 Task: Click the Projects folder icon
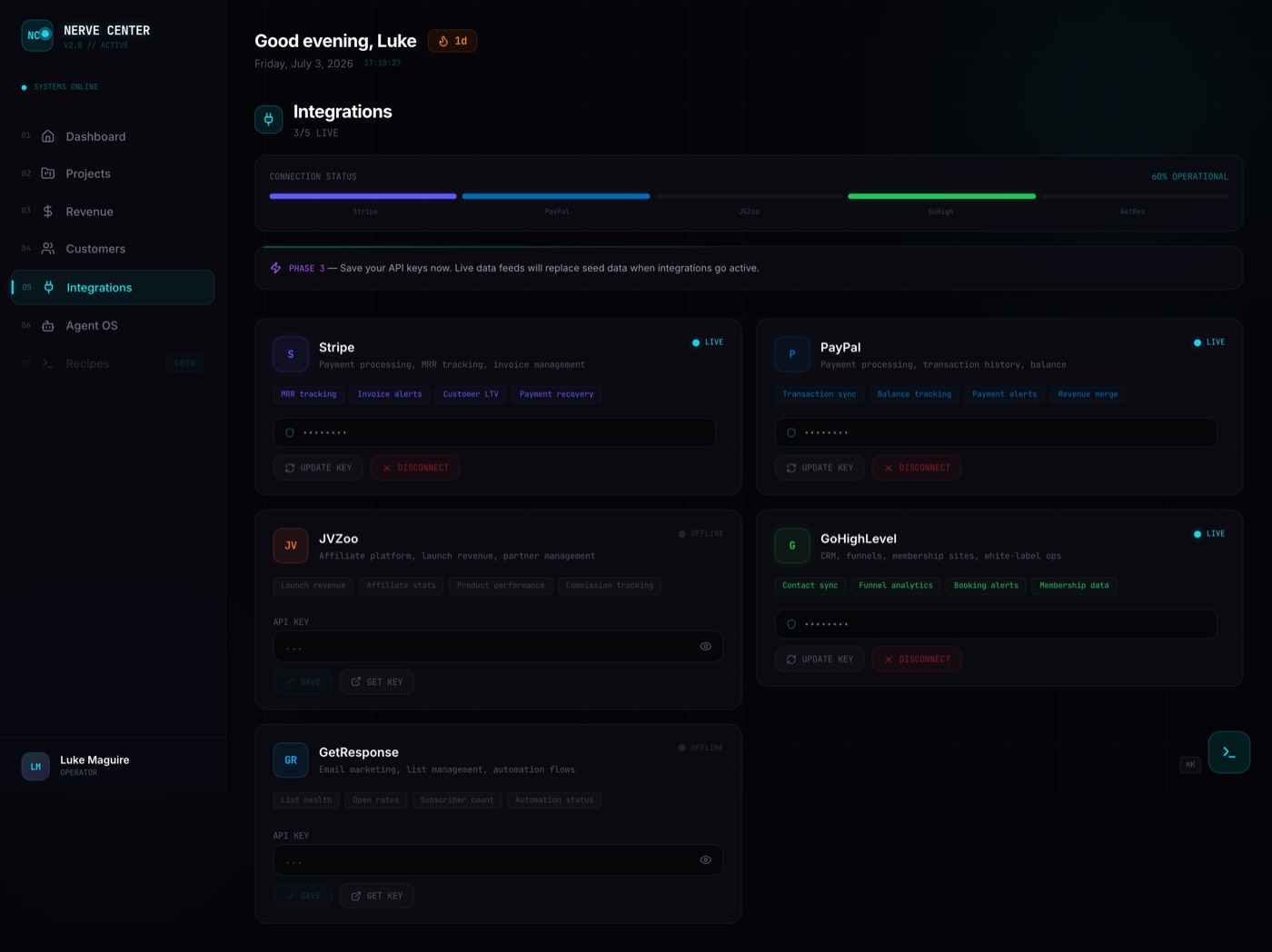48,174
